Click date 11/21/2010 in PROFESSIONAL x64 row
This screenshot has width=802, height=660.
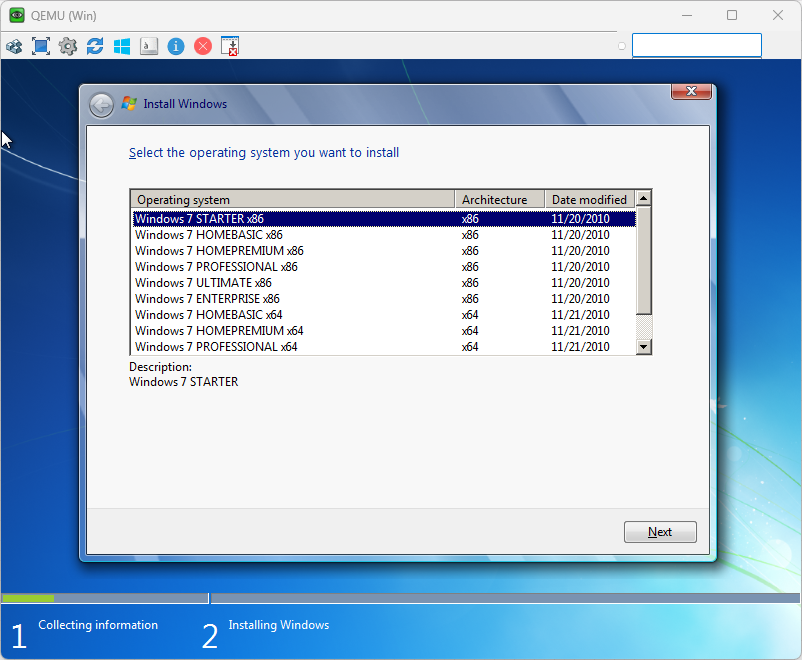point(580,346)
